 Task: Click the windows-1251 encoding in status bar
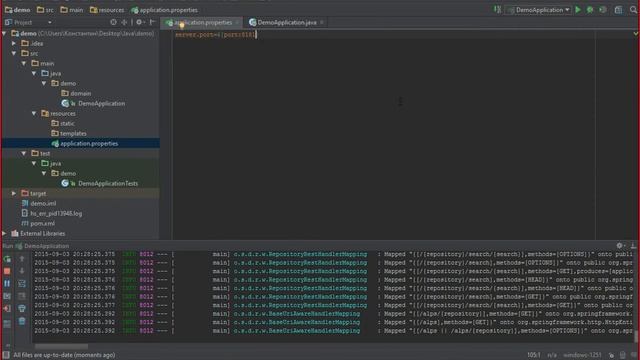[x=582, y=355]
